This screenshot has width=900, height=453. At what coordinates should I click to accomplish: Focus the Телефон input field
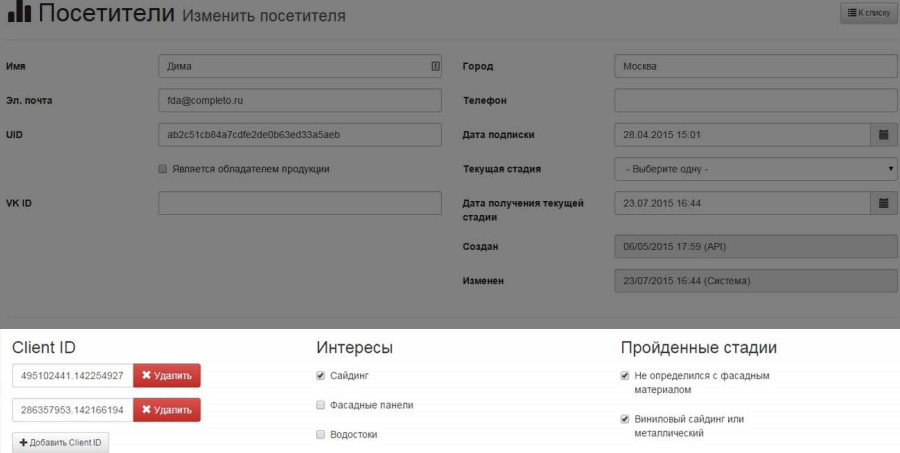[x=755, y=100]
